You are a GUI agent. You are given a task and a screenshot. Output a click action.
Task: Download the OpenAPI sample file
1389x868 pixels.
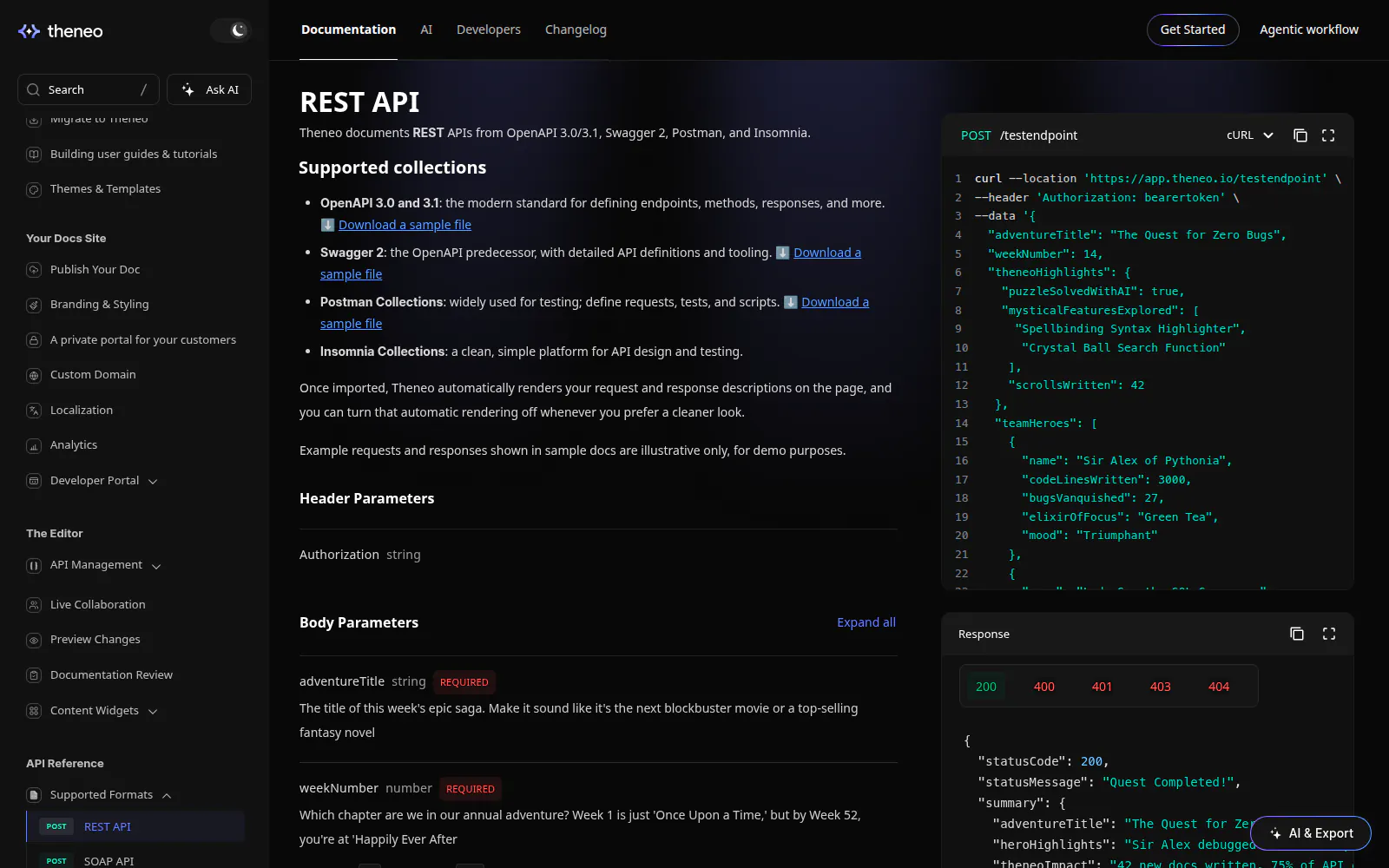point(405,225)
